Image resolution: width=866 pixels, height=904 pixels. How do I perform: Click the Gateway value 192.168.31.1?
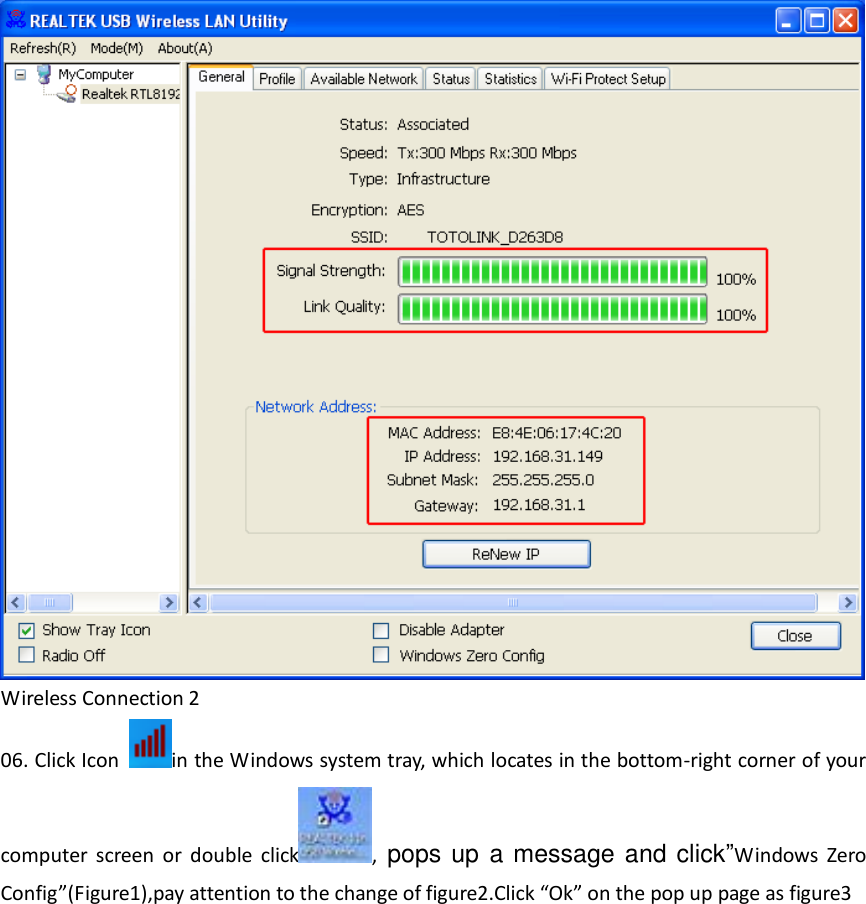click(x=539, y=505)
